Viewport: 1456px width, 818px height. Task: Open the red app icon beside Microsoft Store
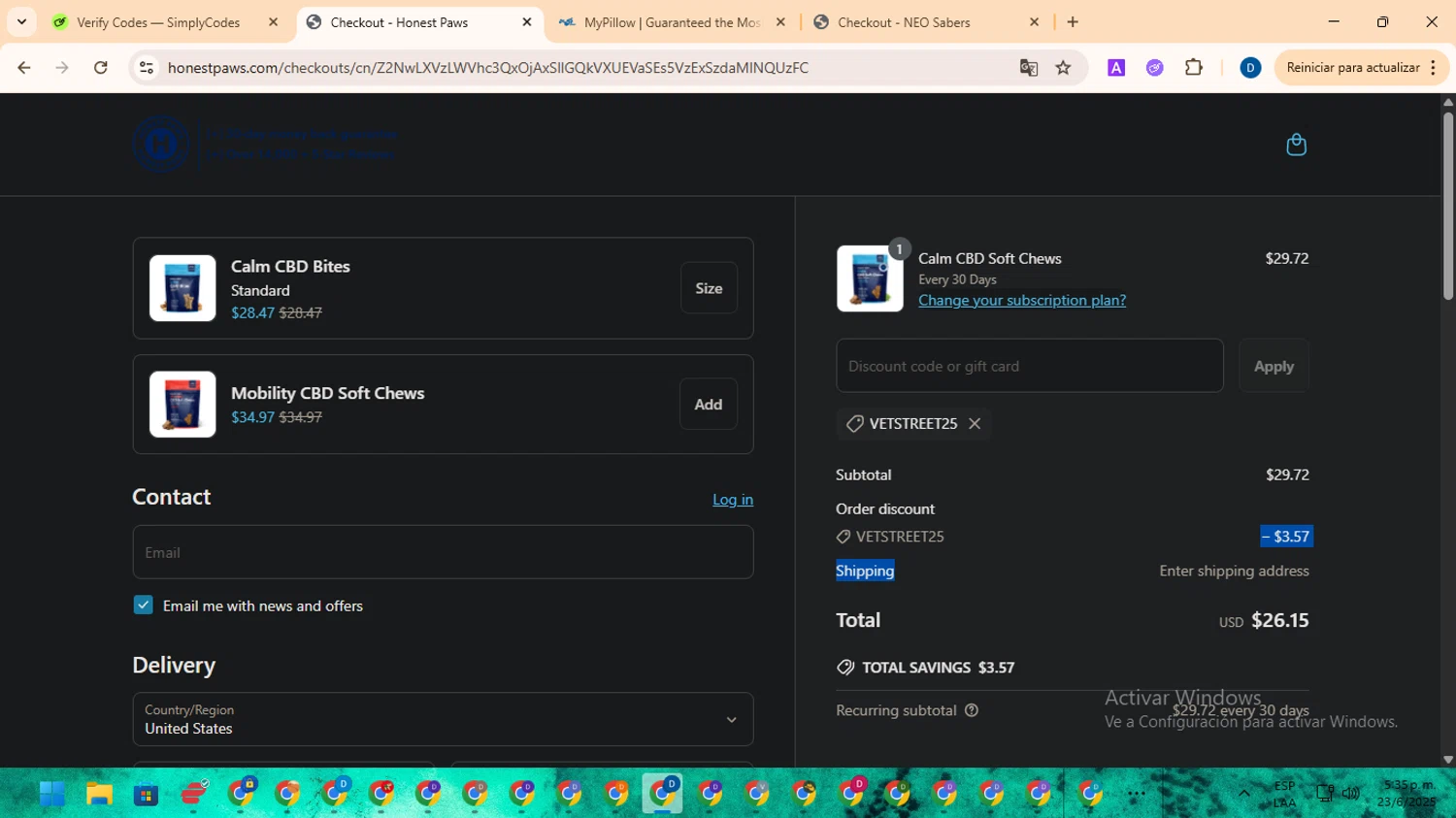194,794
